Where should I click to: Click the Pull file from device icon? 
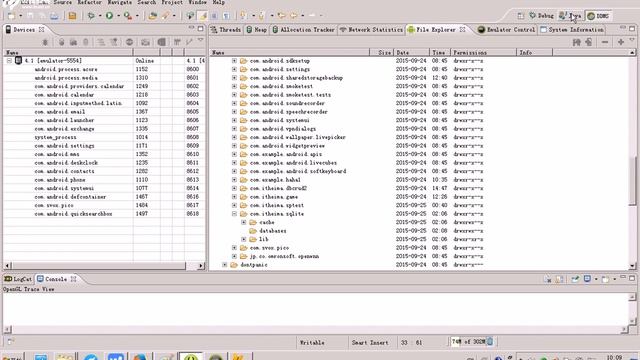tap(576, 42)
